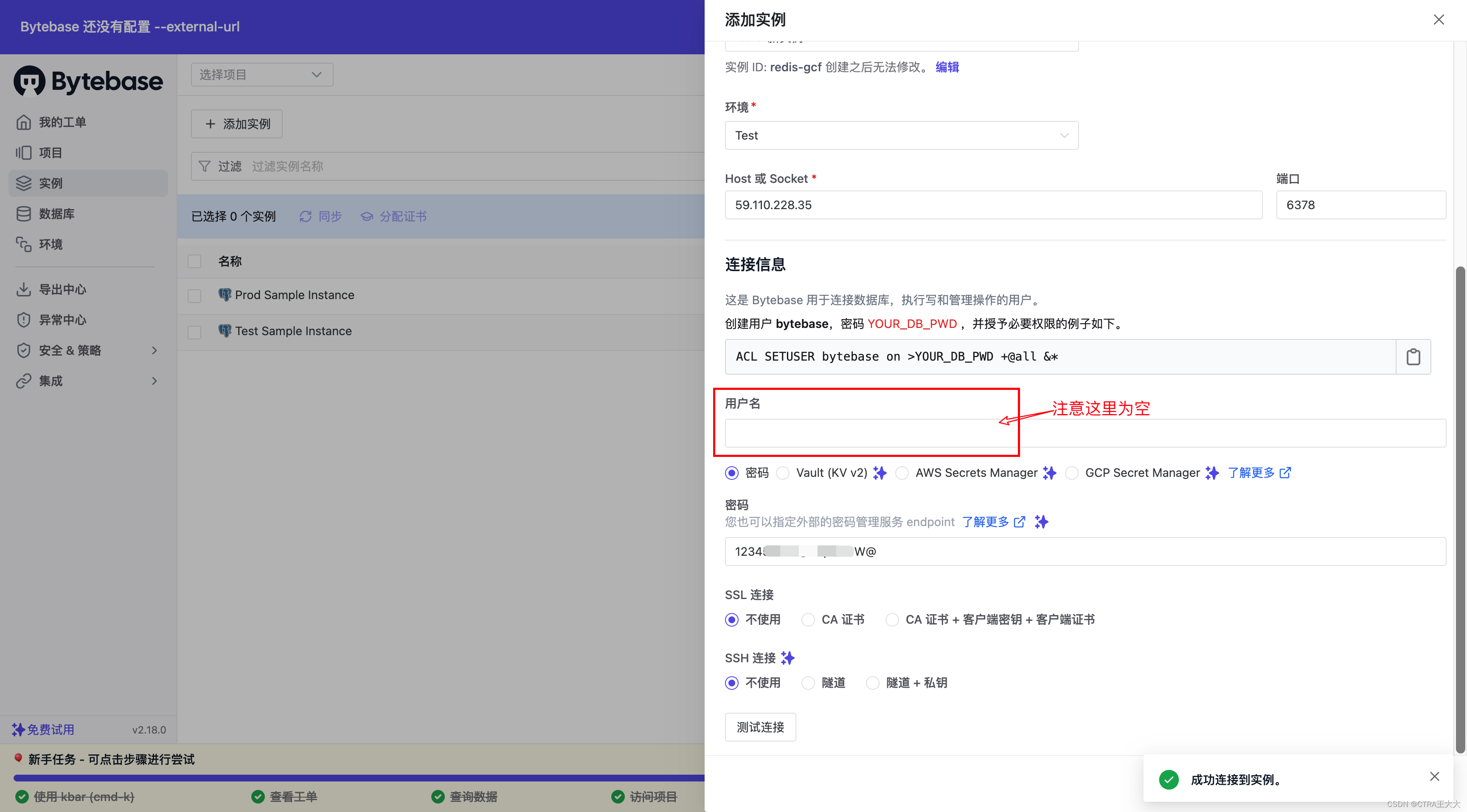Expand 安全 & 策略 chevron
This screenshot has height=812, width=1467.
(155, 350)
